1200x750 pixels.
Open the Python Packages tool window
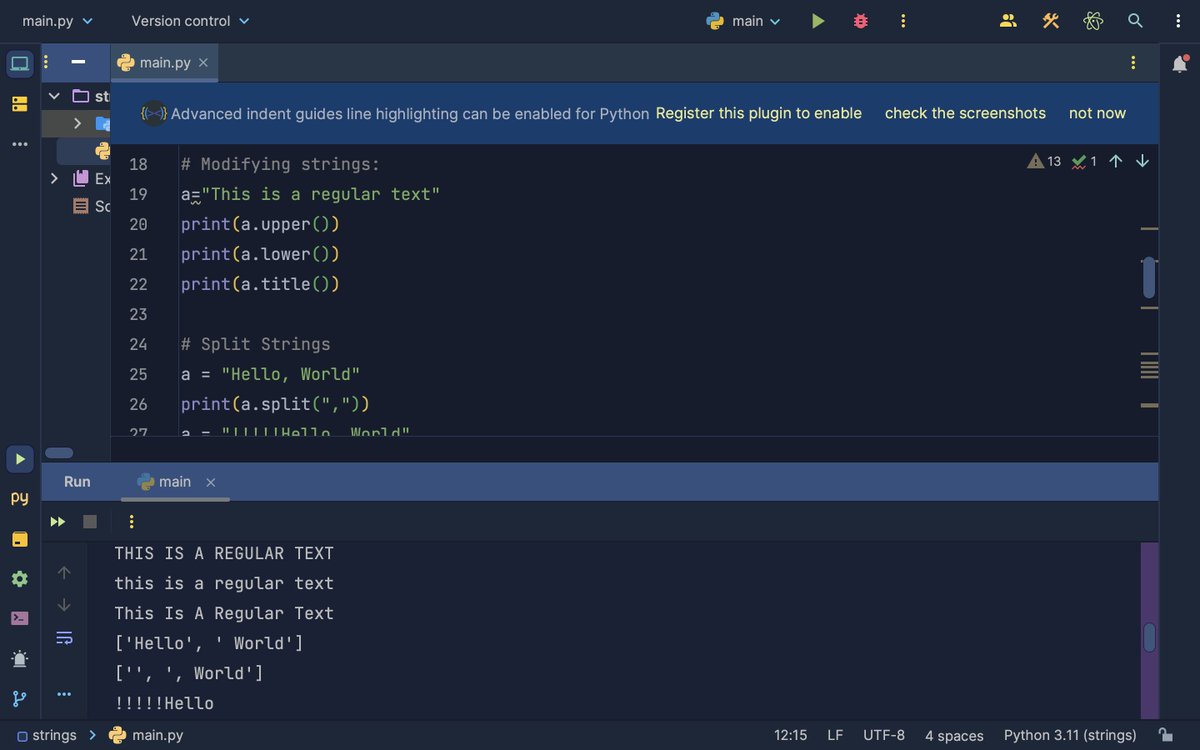tap(20, 498)
